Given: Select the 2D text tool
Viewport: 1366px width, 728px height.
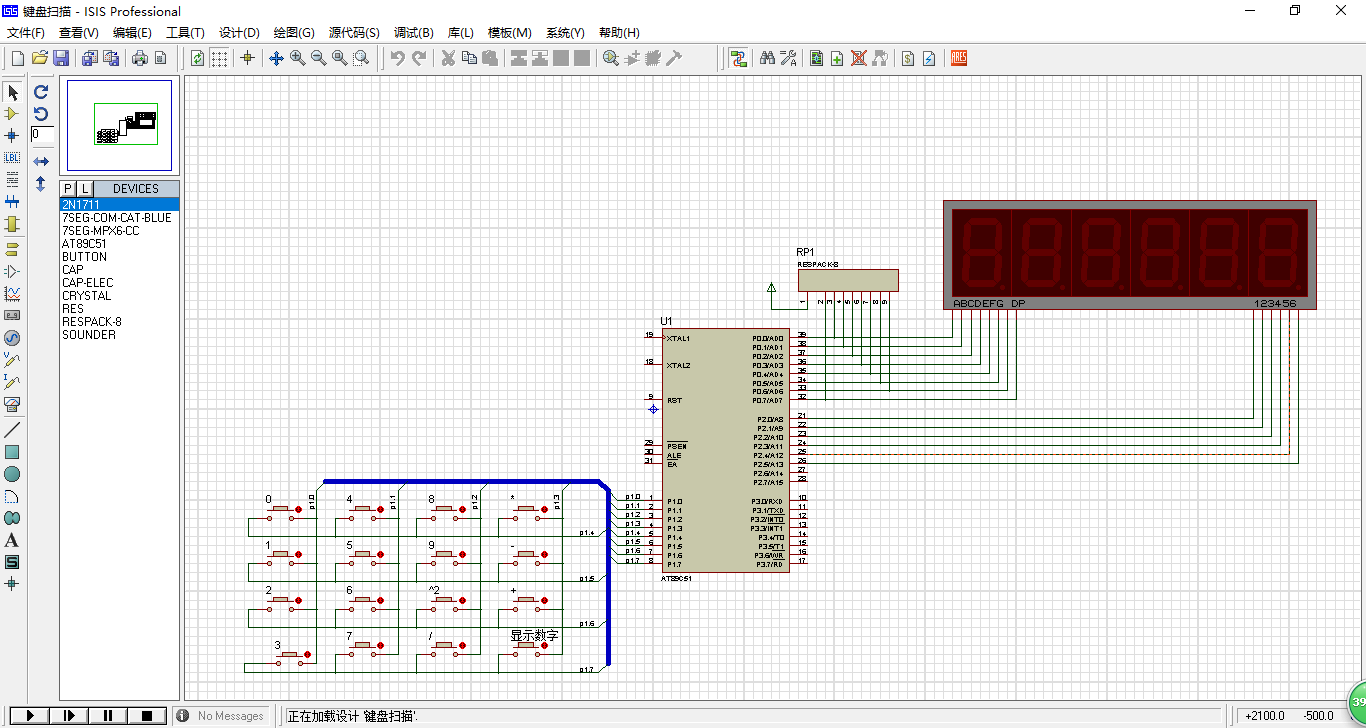Looking at the screenshot, I should 12,540.
